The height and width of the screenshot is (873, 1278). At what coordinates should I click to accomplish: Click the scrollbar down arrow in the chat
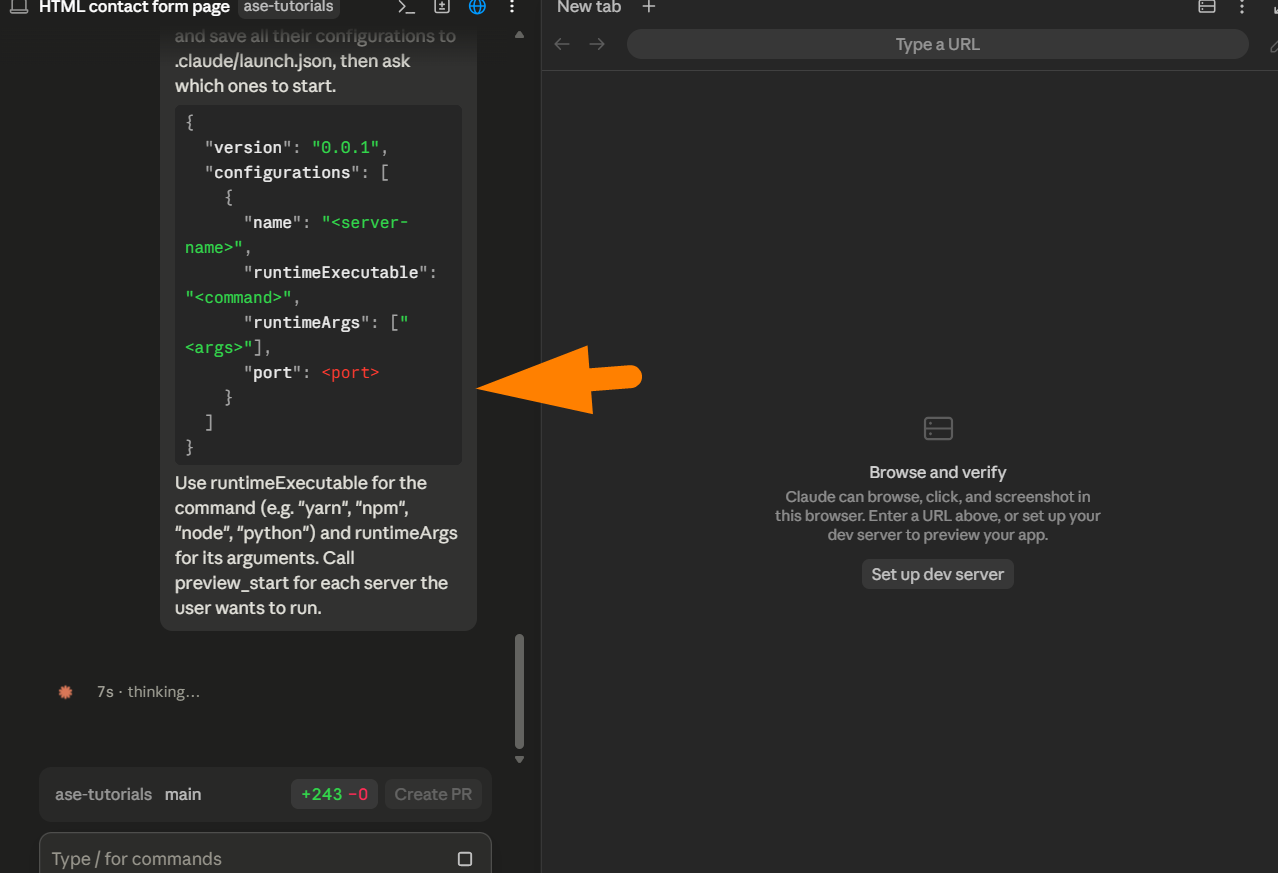tap(519, 760)
